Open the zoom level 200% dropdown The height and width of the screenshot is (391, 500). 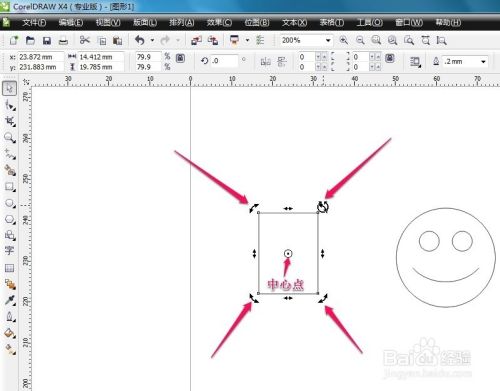coord(328,40)
